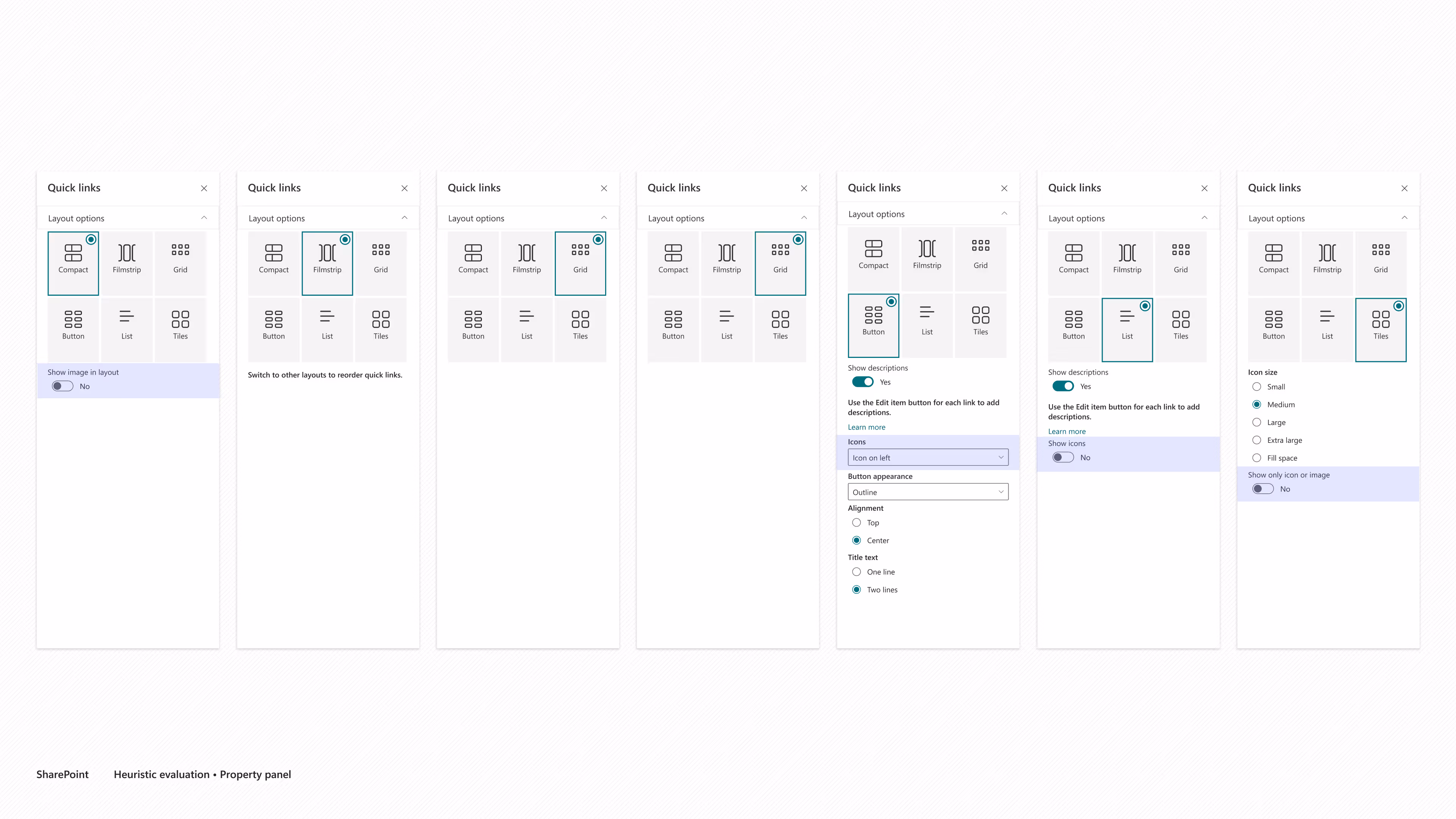
Task: Open the Button appearance Outline dropdown
Action: tap(927, 492)
